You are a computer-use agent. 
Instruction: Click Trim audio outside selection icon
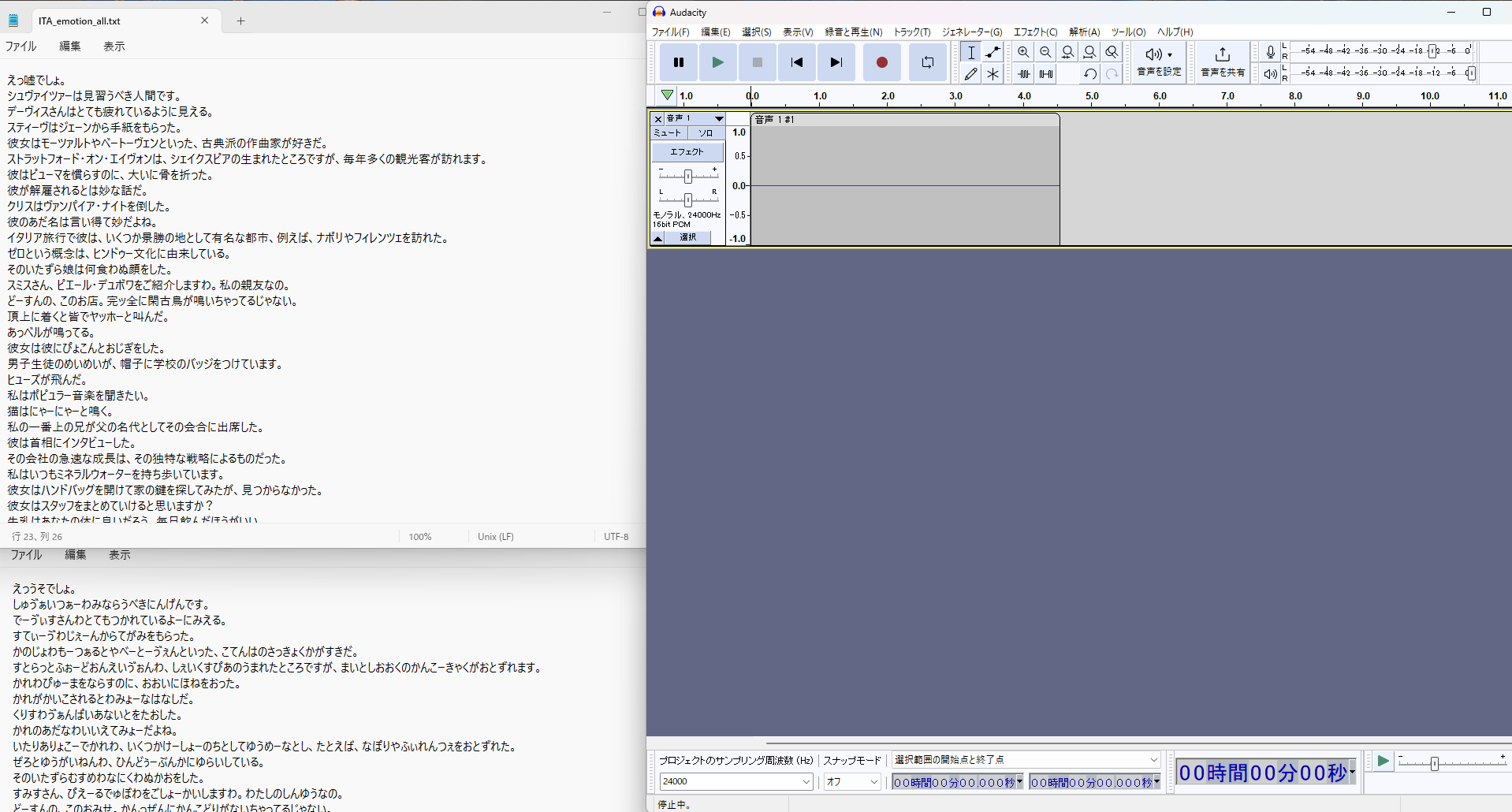click(1023, 73)
